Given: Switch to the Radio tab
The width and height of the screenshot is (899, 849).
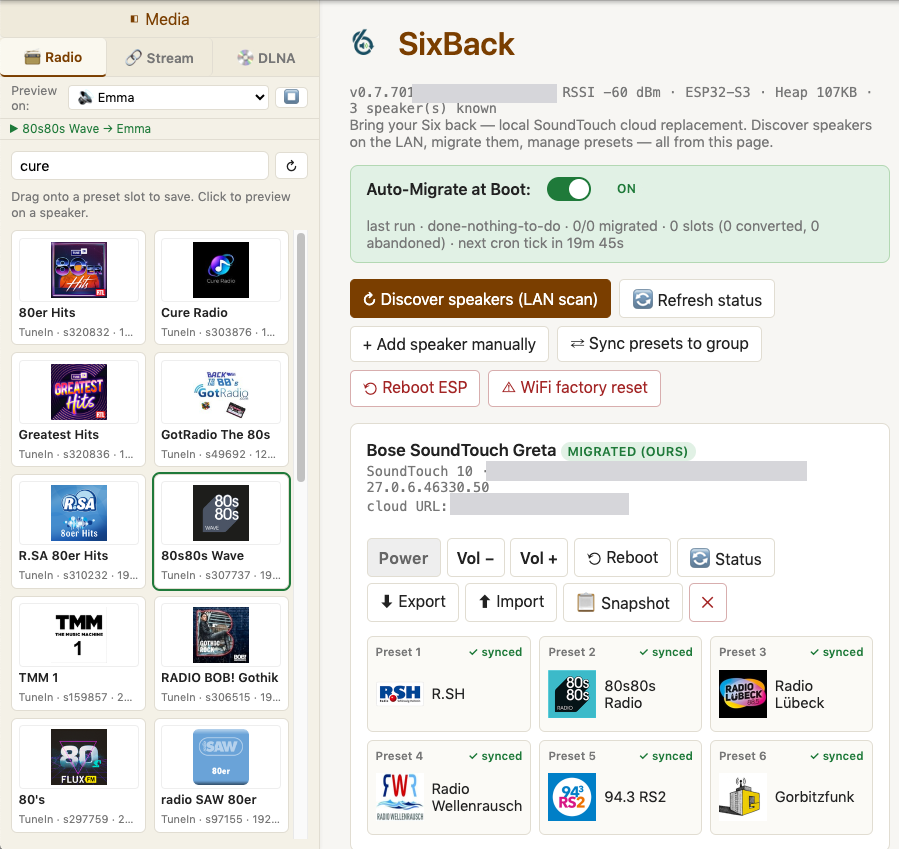Looking at the screenshot, I should 53,57.
